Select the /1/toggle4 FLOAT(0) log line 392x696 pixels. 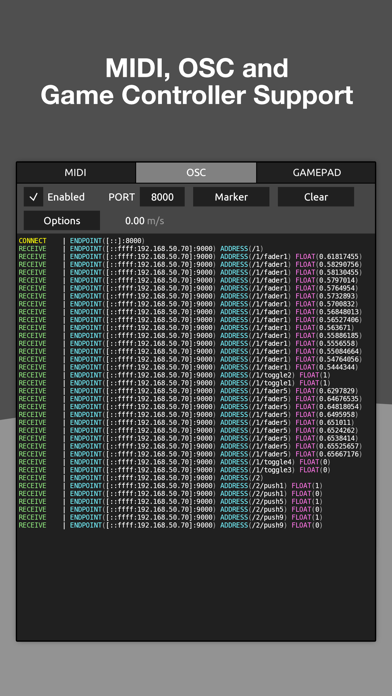[174, 462]
